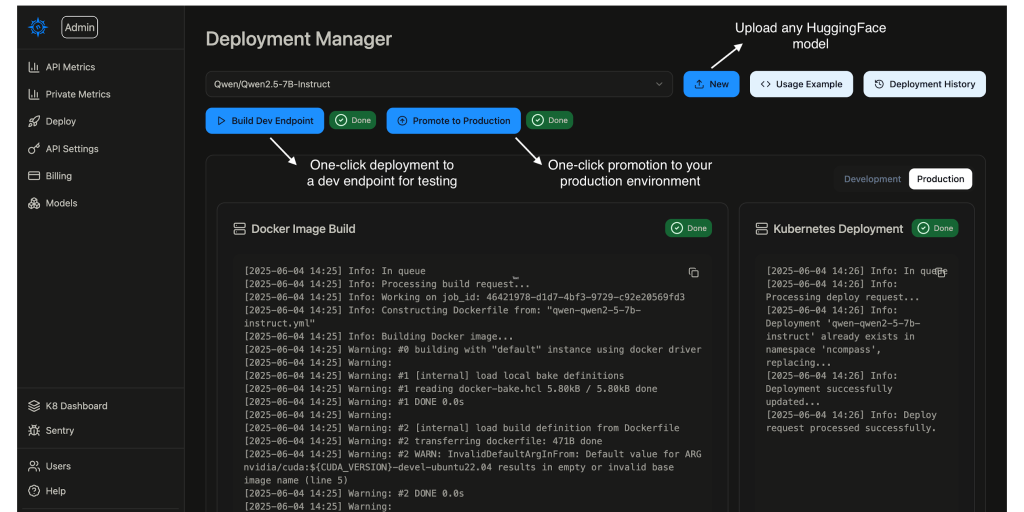
Task: View the Deployment History
Action: tap(924, 84)
